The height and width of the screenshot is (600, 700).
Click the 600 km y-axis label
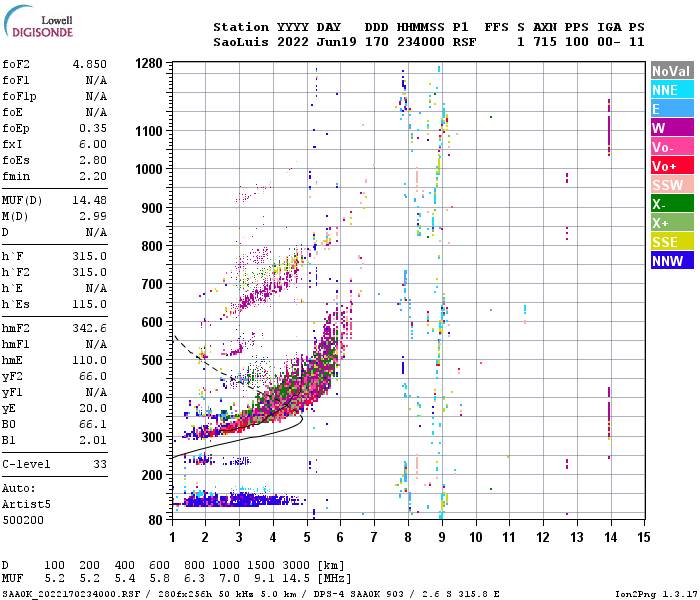tap(152, 322)
